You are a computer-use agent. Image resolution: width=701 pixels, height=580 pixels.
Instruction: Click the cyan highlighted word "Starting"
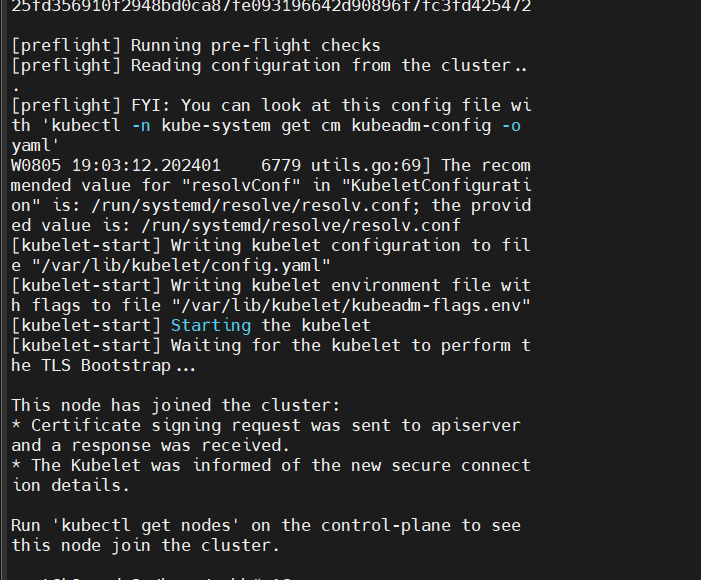tap(211, 325)
